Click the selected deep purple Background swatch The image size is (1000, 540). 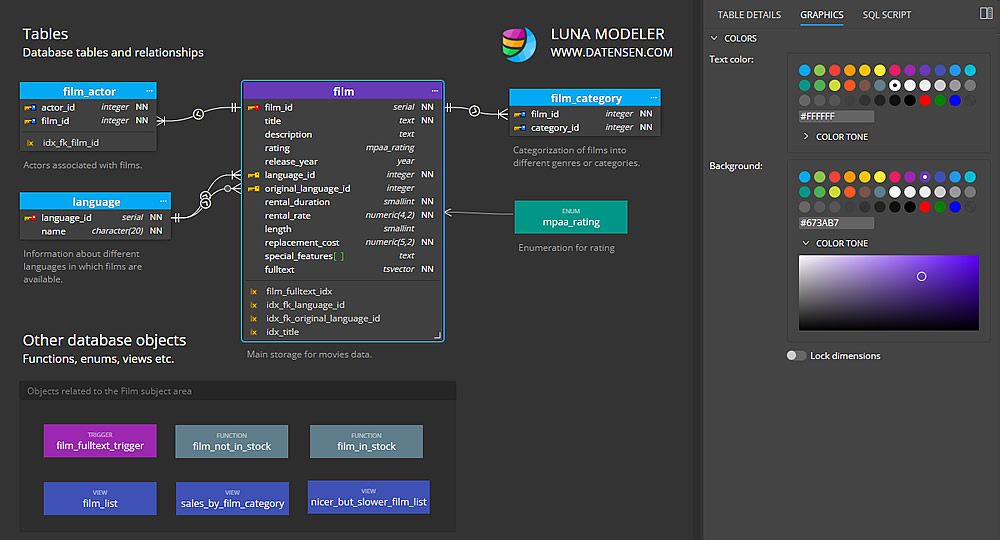coord(925,177)
